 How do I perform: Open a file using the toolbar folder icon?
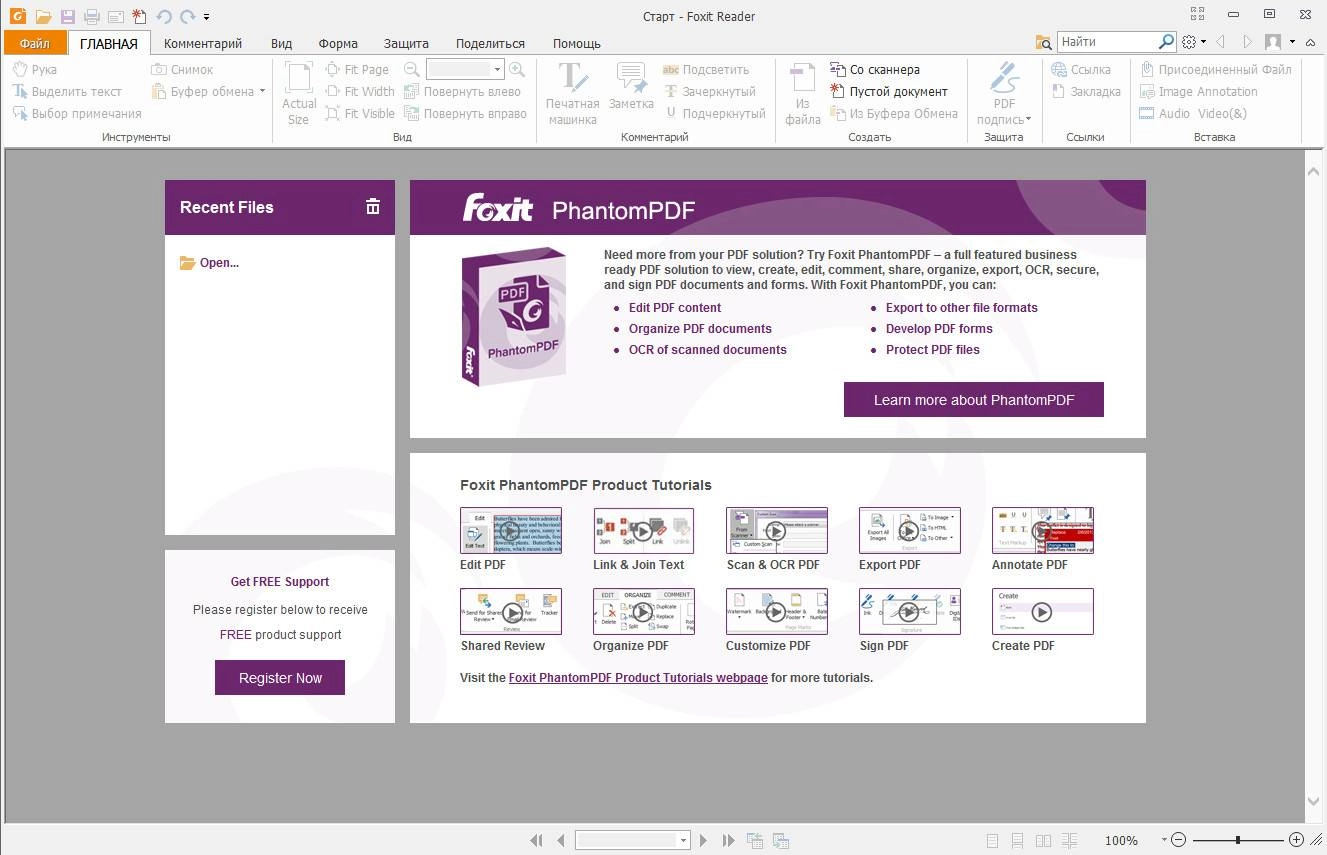43,16
